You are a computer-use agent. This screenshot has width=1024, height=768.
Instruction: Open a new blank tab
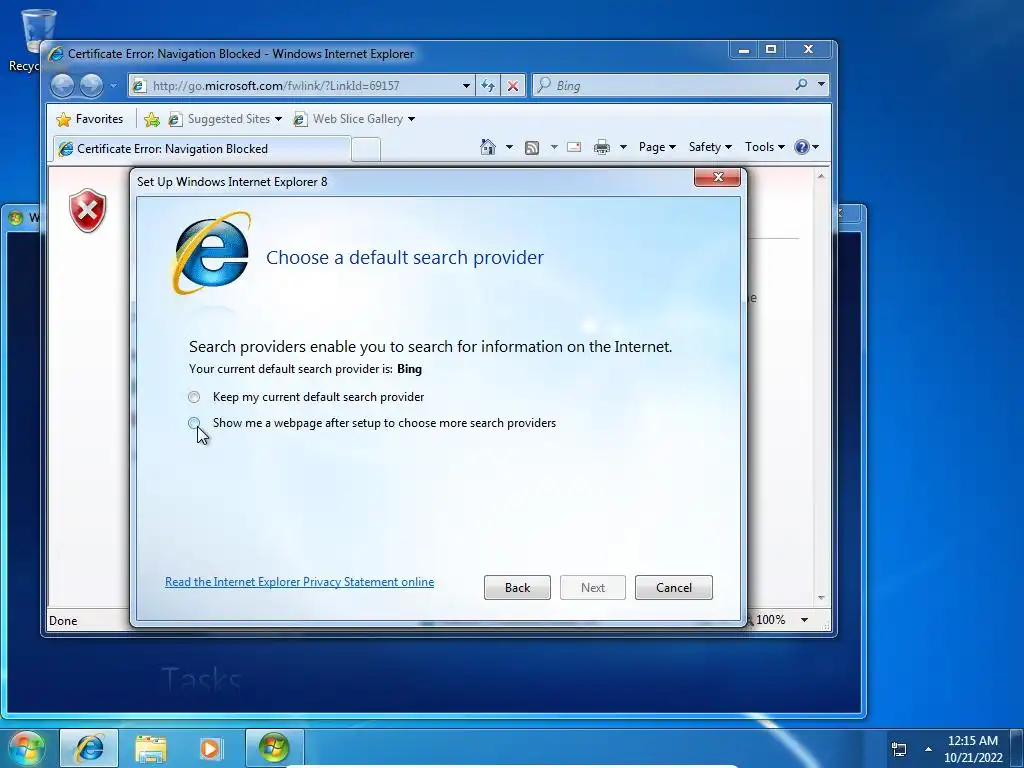366,150
